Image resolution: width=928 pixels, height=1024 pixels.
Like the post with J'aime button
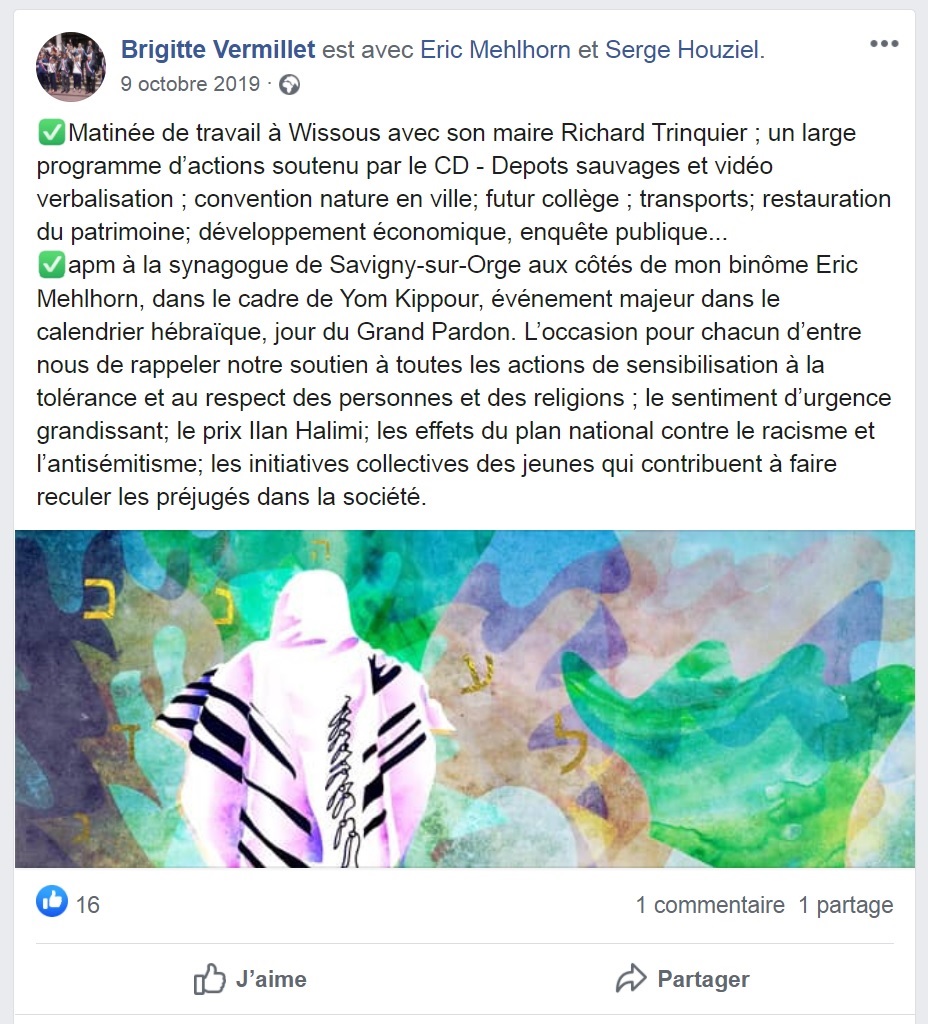pos(250,979)
